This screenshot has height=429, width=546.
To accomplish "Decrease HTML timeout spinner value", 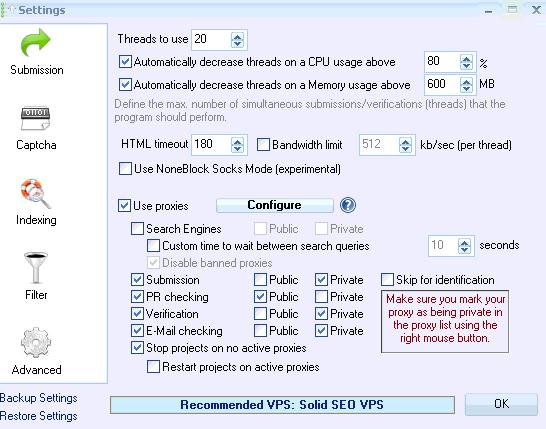I will coord(237,149).
